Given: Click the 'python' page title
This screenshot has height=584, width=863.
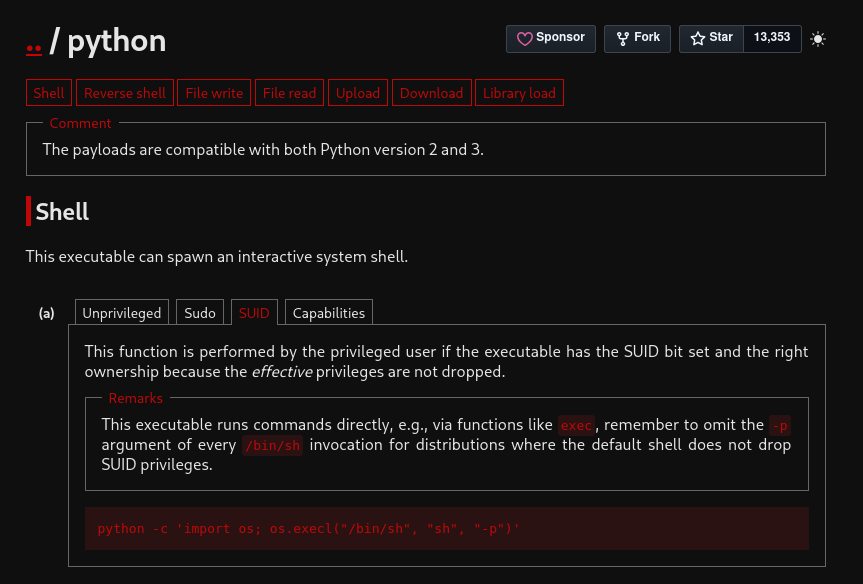Looking at the screenshot, I should 117,41.
